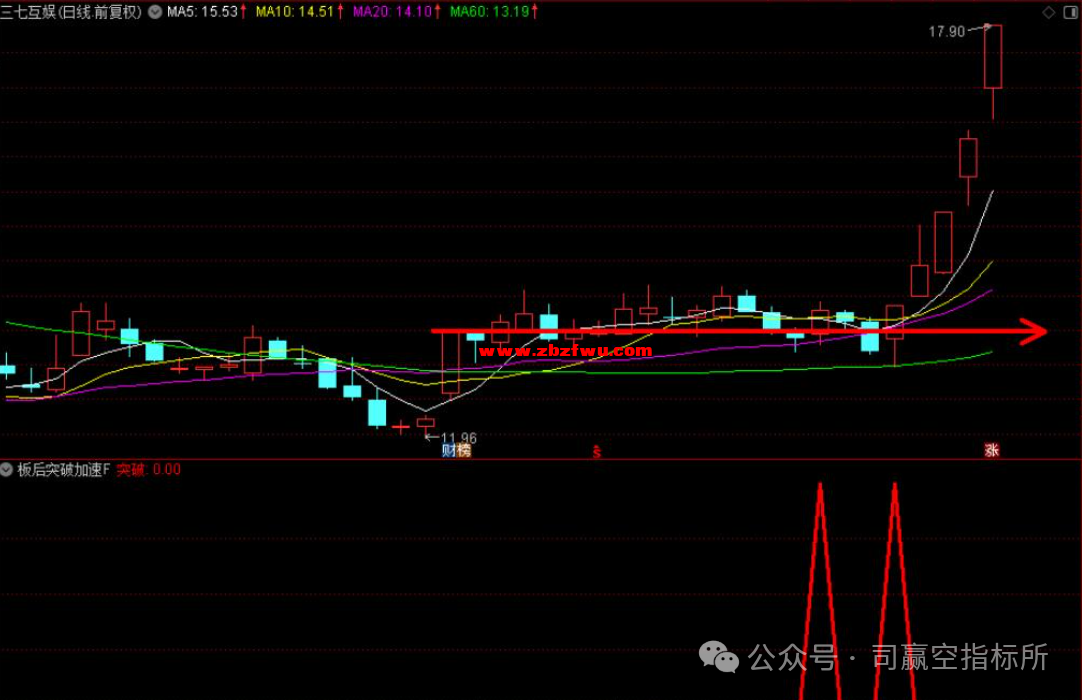Viewport: 1082px width, 700px height.
Task: Open the 财榜 marker below the chart
Action: coord(456,451)
